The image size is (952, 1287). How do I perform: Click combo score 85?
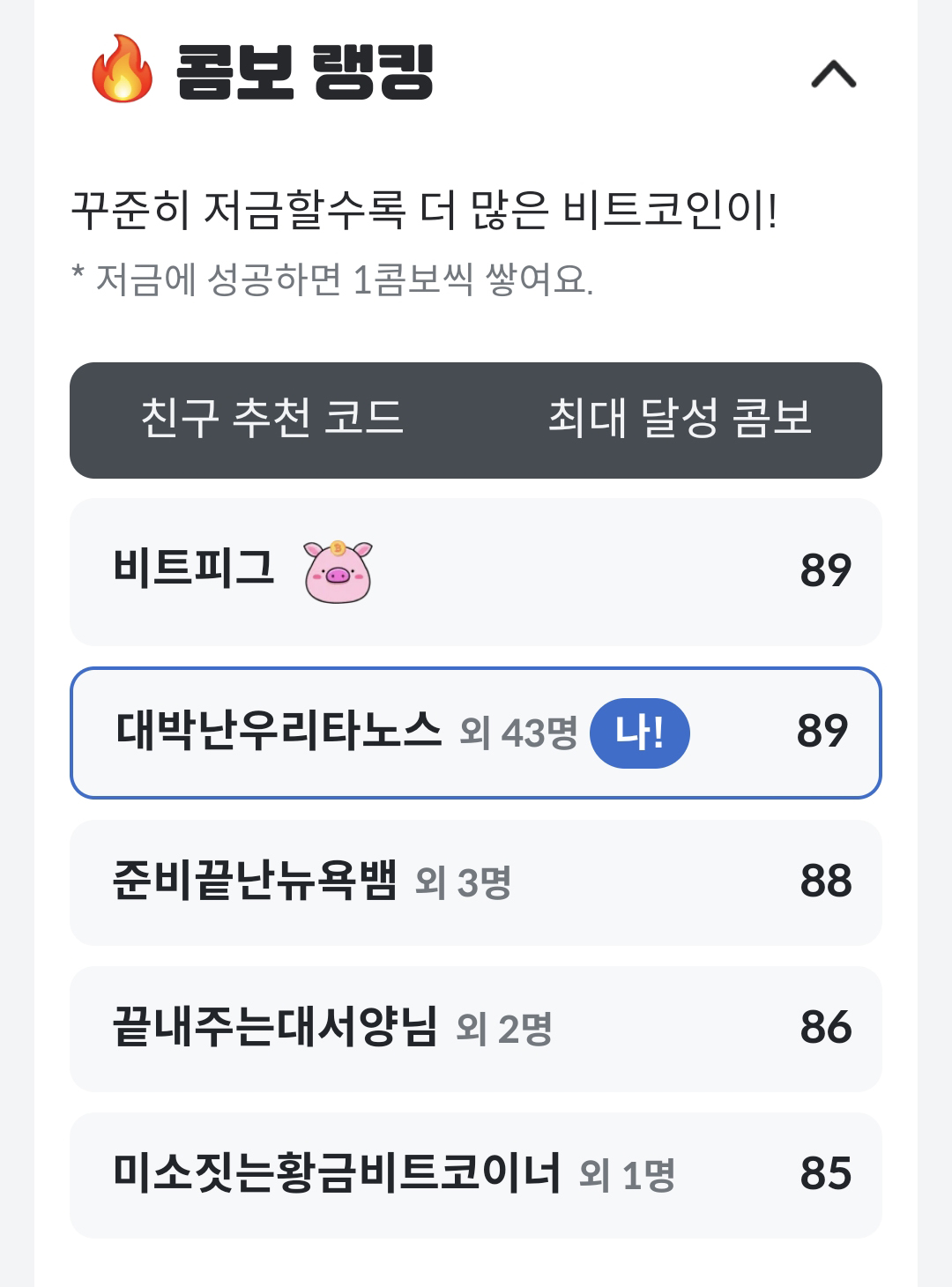(826, 1173)
